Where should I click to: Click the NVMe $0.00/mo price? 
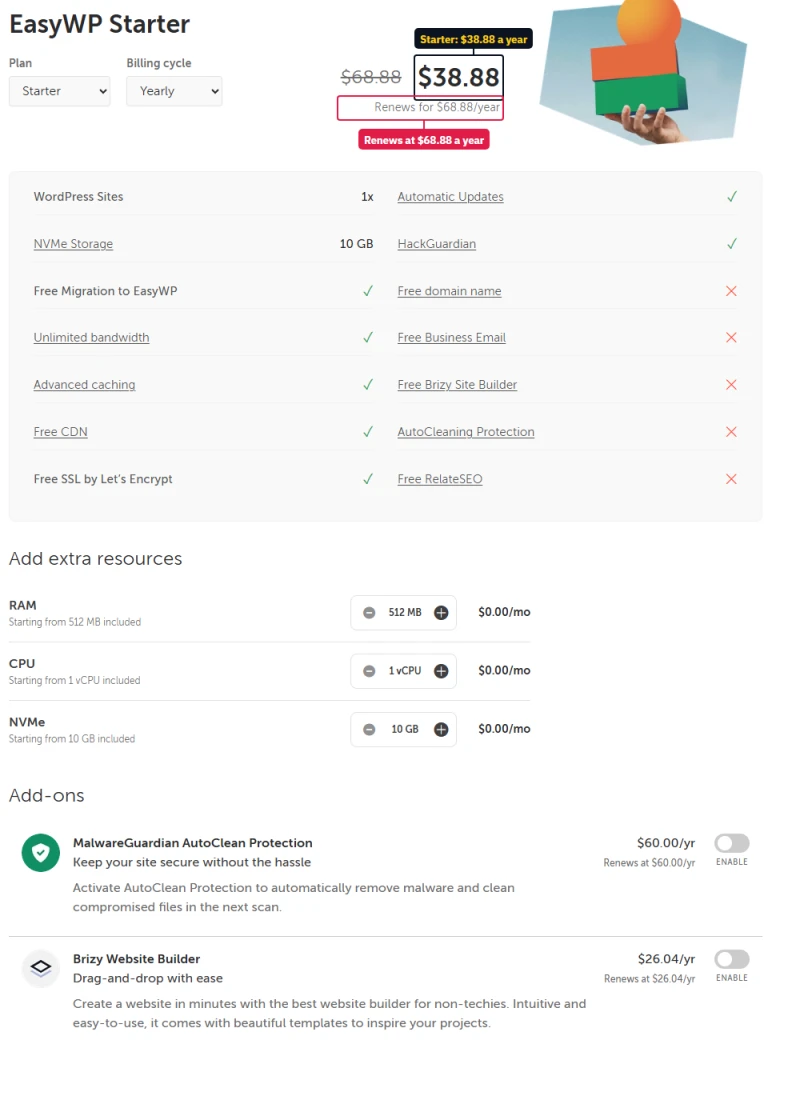click(504, 729)
